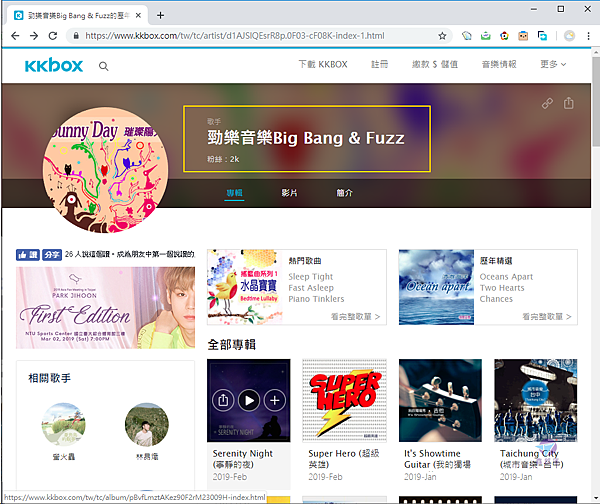Click the green extension icon in toolbar
This screenshot has width=600, height=504.
(486, 36)
